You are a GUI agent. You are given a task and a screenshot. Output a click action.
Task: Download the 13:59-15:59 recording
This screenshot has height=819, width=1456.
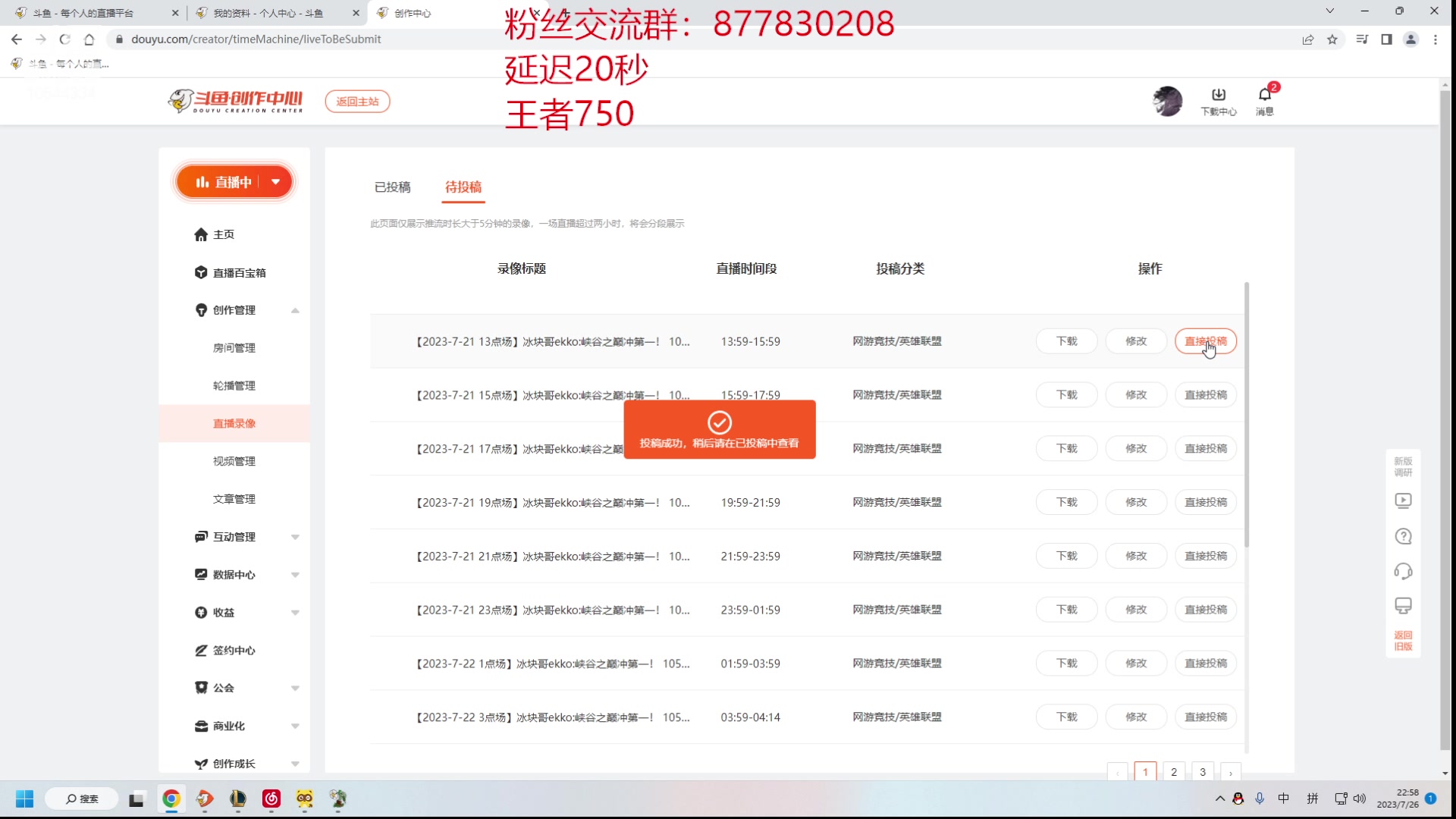coord(1066,341)
